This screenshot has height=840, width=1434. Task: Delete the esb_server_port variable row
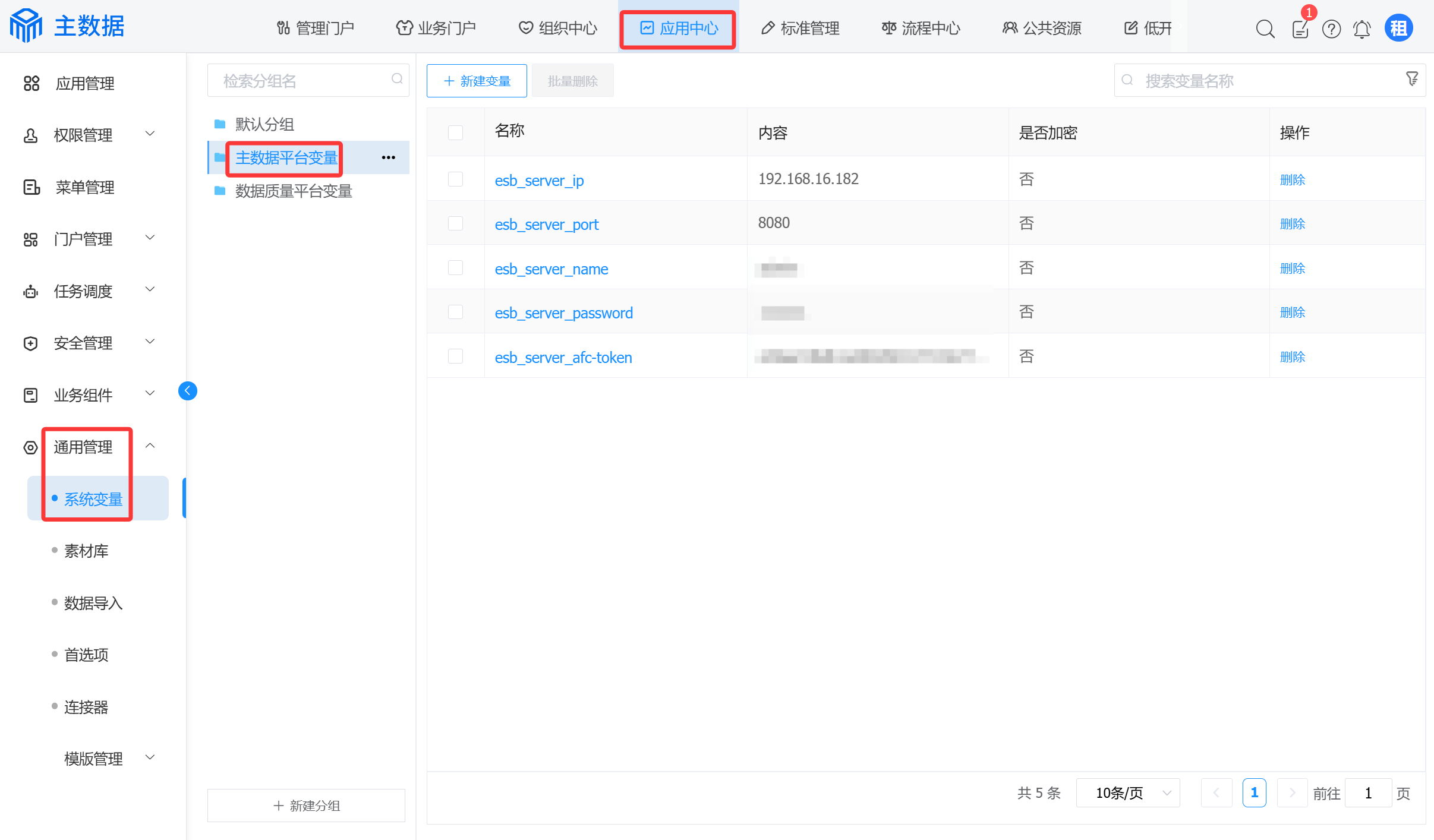[1292, 224]
